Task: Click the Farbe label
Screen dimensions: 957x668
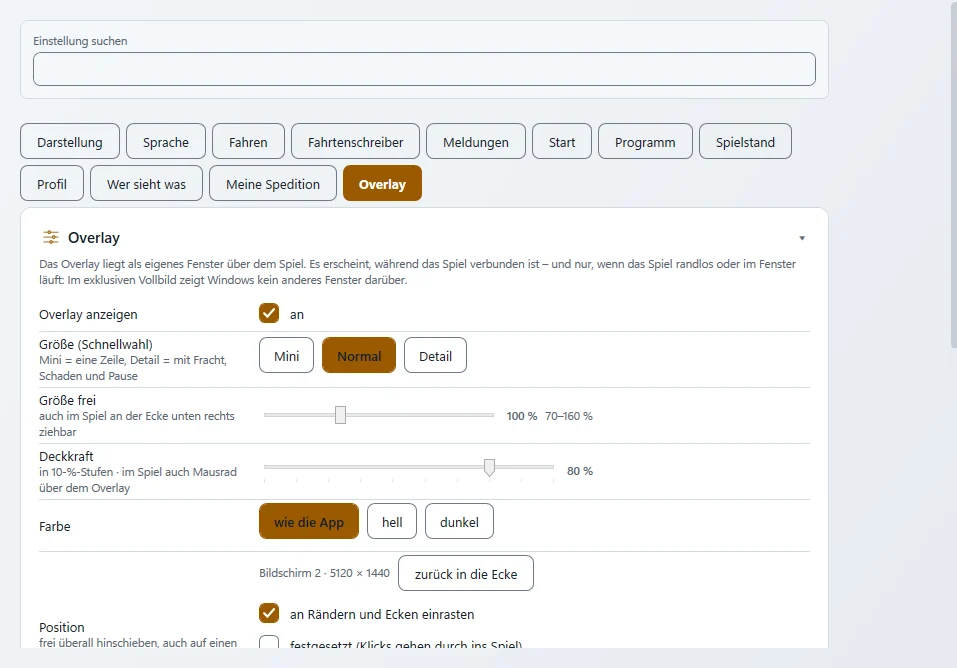Action: (x=55, y=526)
